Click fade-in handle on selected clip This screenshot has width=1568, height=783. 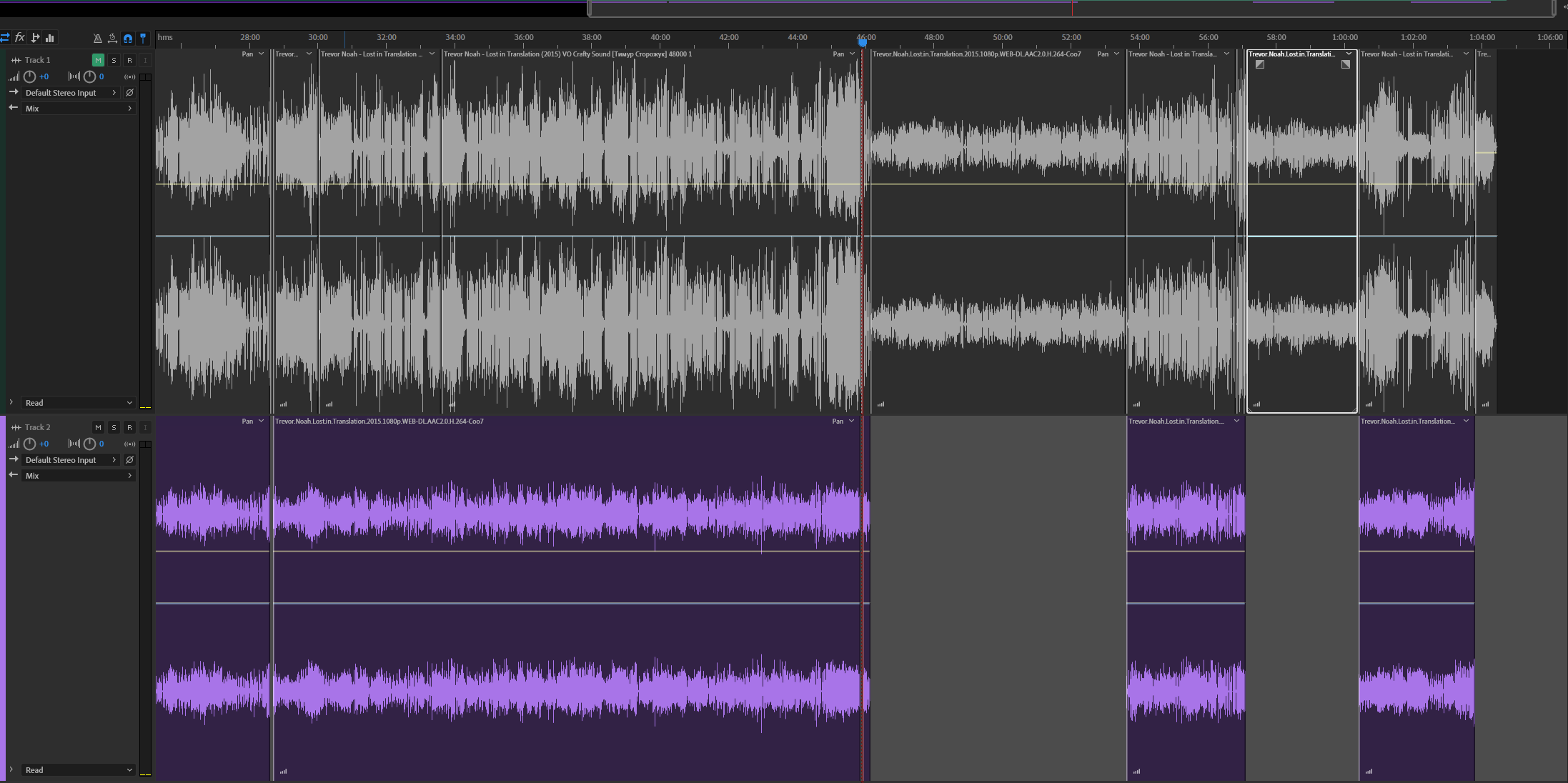click(x=1260, y=64)
